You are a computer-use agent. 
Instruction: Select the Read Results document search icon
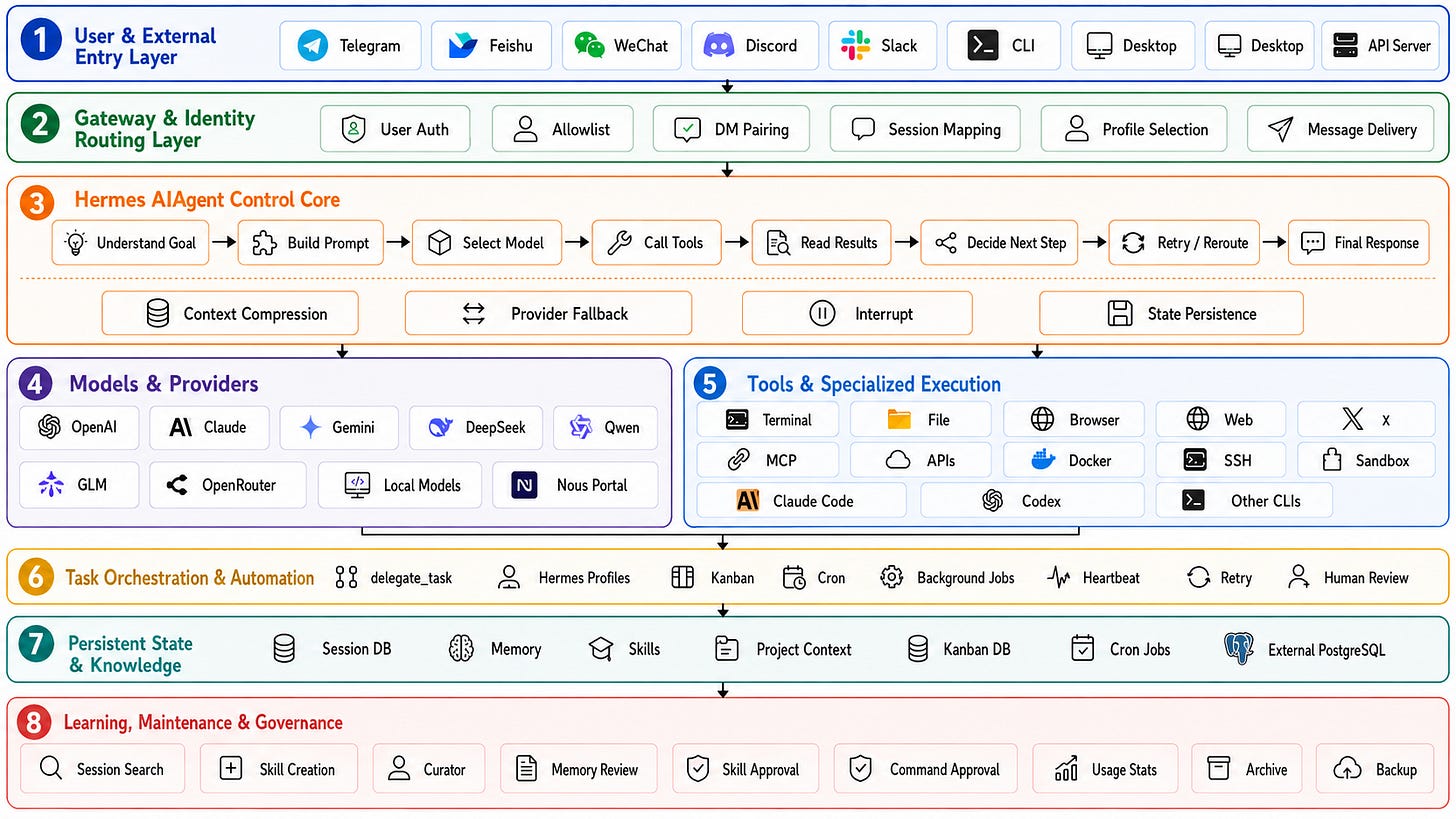pyautogui.click(x=778, y=243)
